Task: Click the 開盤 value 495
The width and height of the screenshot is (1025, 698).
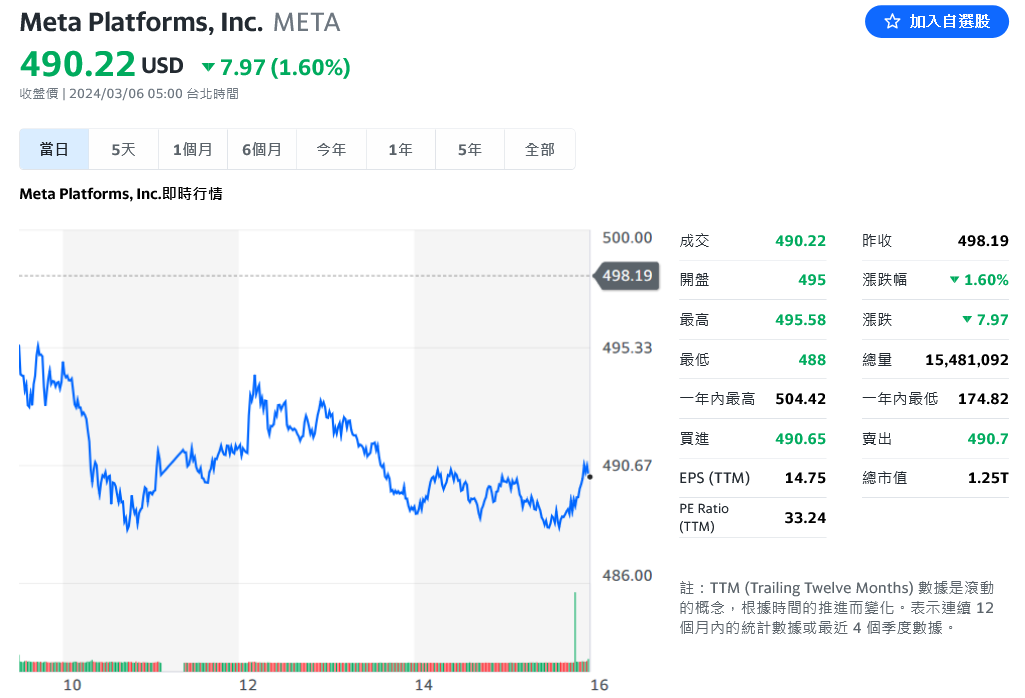Action: click(x=812, y=280)
